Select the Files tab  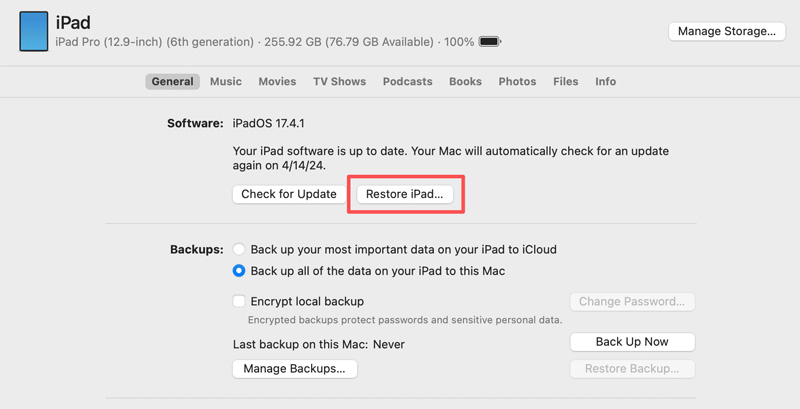coord(565,82)
